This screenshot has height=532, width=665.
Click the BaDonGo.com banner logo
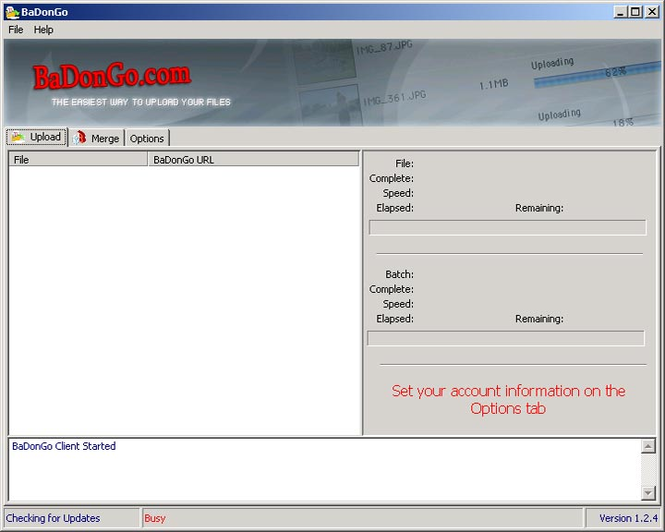(111, 77)
